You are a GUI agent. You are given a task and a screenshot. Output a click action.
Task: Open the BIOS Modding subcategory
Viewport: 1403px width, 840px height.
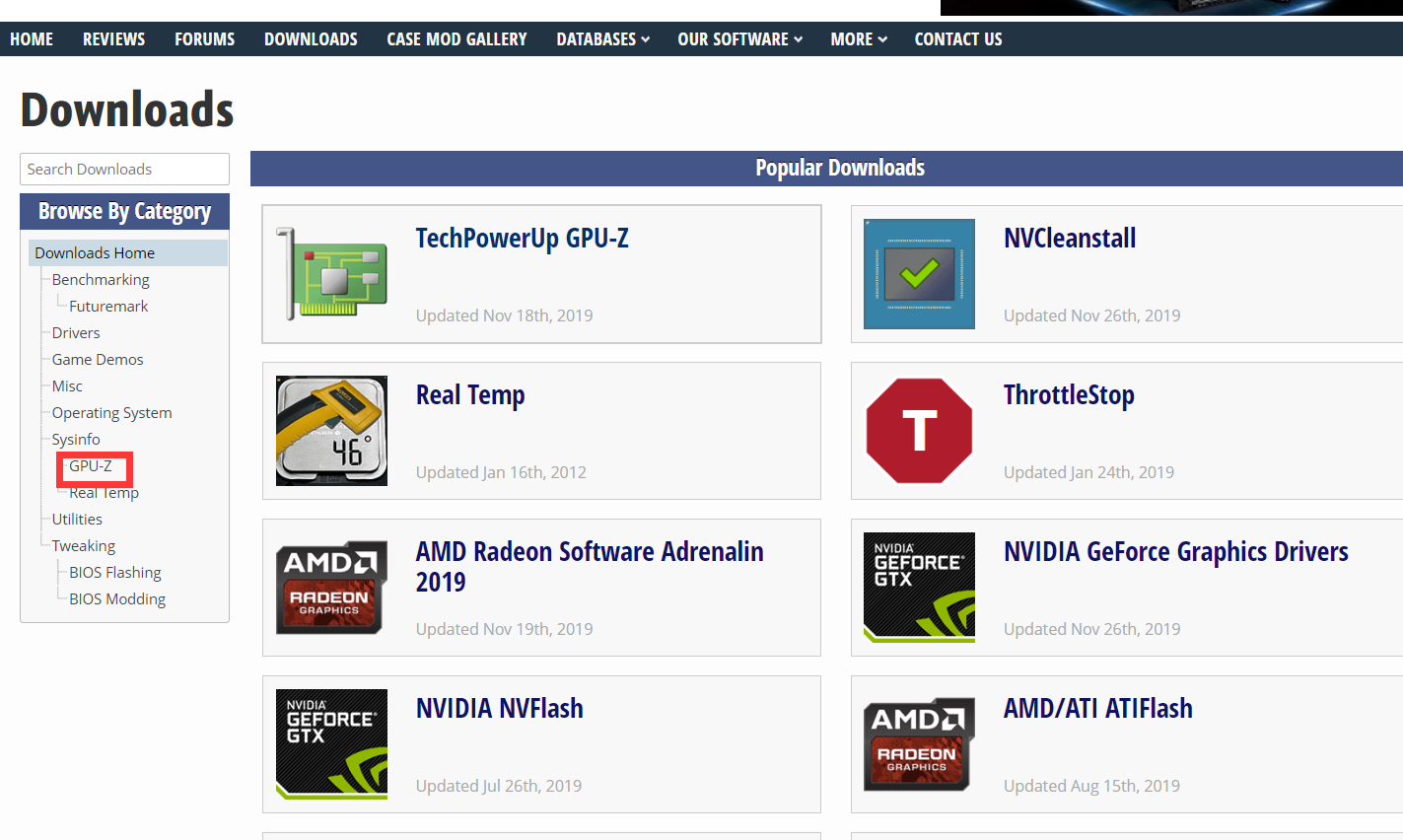[x=117, y=599]
